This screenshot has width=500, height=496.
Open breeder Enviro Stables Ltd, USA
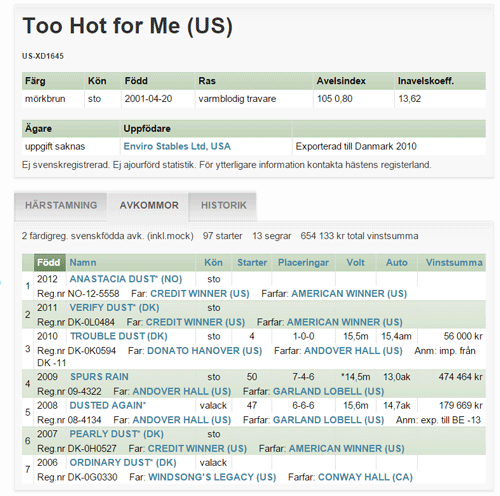click(177, 146)
